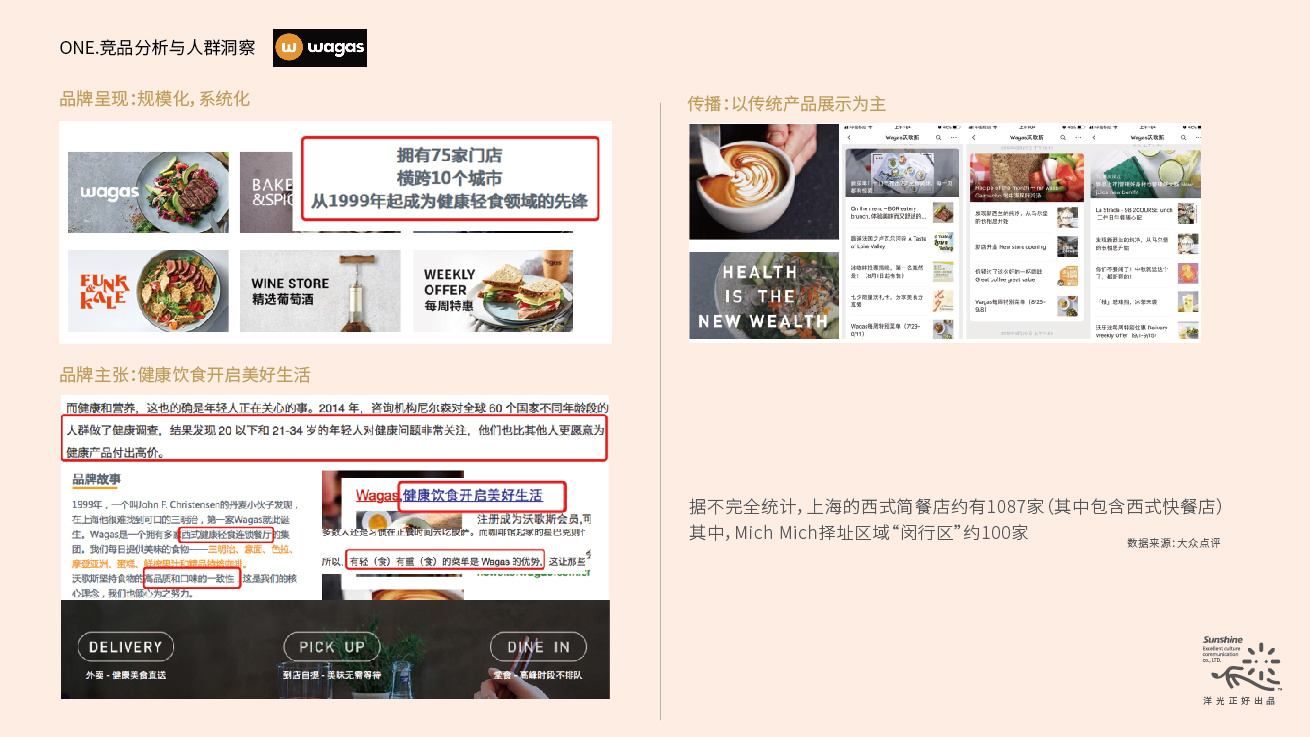Tap the bread and salad banner image in the phone screen
Screen dimensions: 1310x737
coord(1027,177)
